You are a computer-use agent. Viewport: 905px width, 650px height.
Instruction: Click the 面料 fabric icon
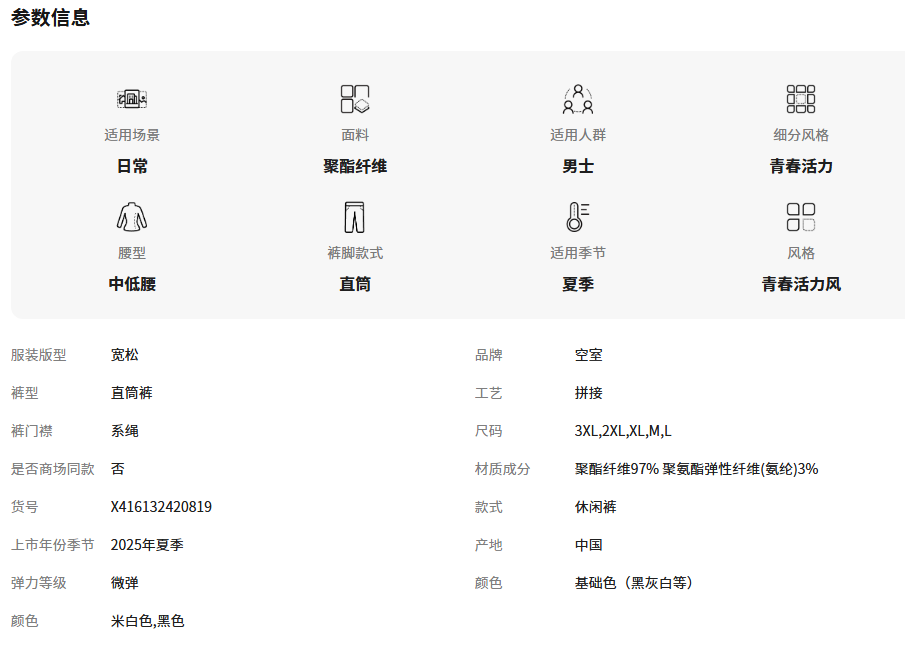[355, 99]
